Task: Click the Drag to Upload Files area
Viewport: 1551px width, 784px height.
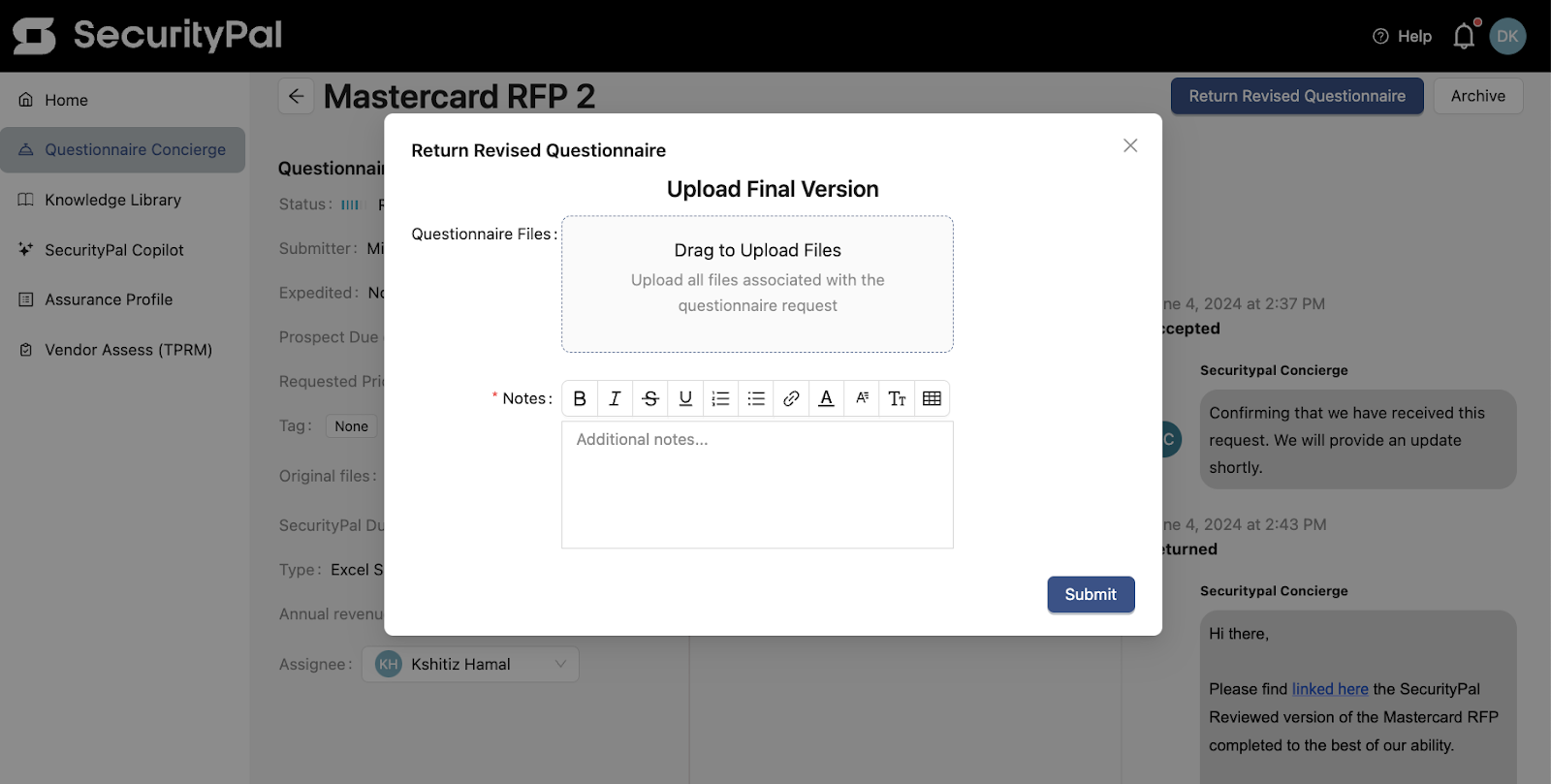Action: point(757,284)
